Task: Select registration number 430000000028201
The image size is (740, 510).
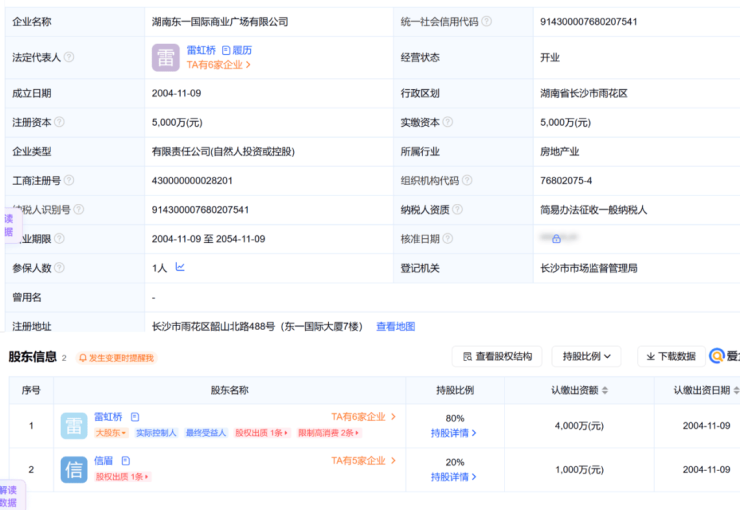Action: (x=192, y=181)
